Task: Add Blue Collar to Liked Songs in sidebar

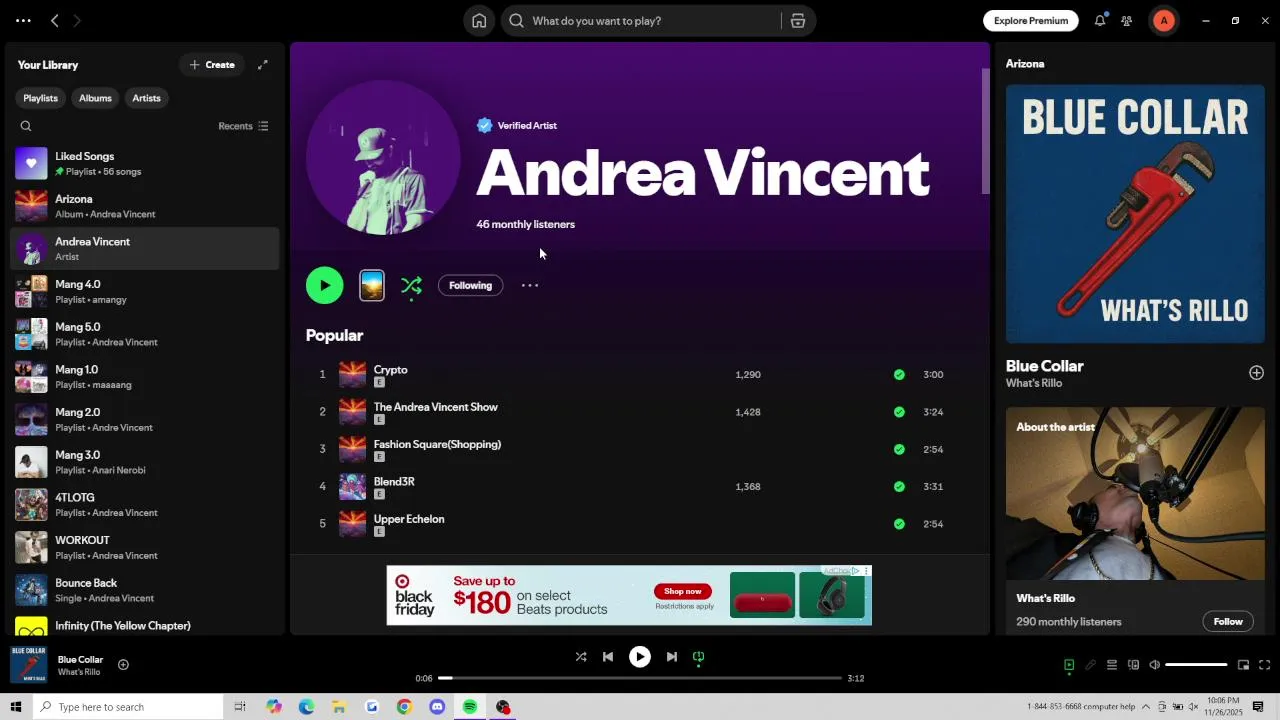Action: 1256,372
